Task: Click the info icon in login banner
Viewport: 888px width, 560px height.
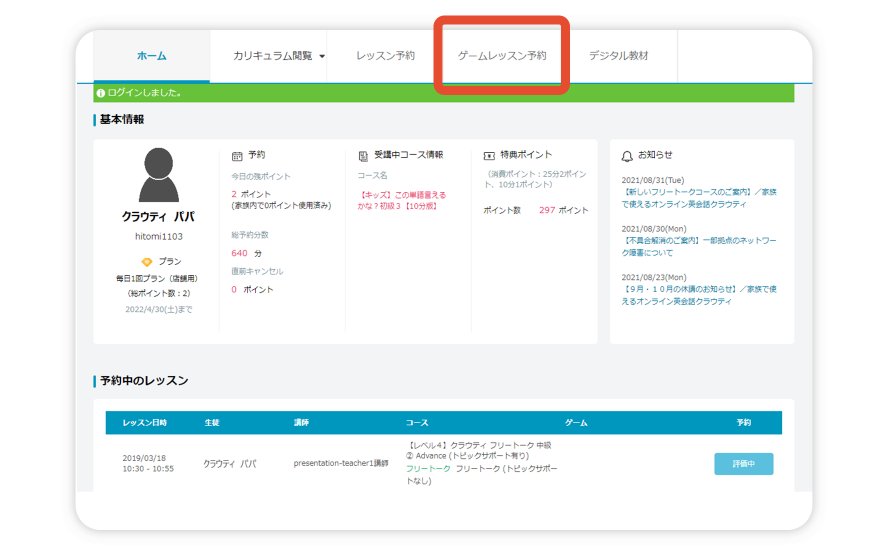Action: [x=101, y=93]
